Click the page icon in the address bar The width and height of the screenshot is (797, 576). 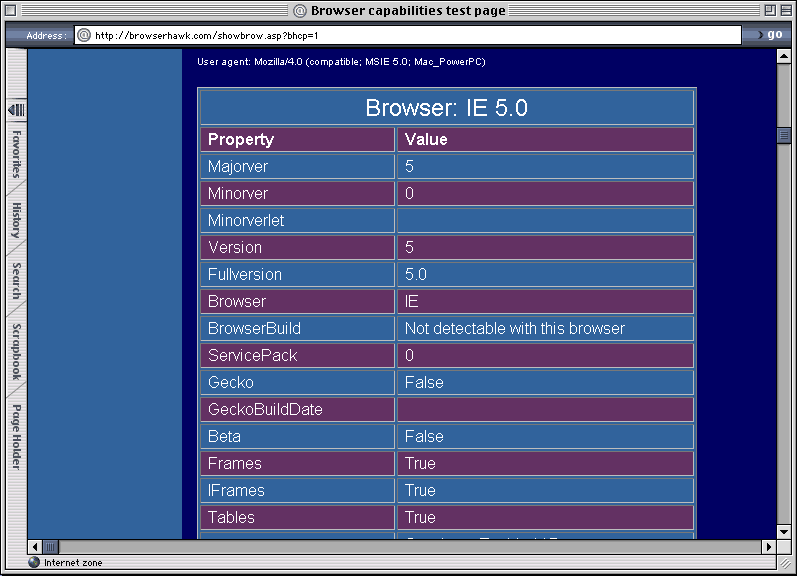[x=84, y=35]
